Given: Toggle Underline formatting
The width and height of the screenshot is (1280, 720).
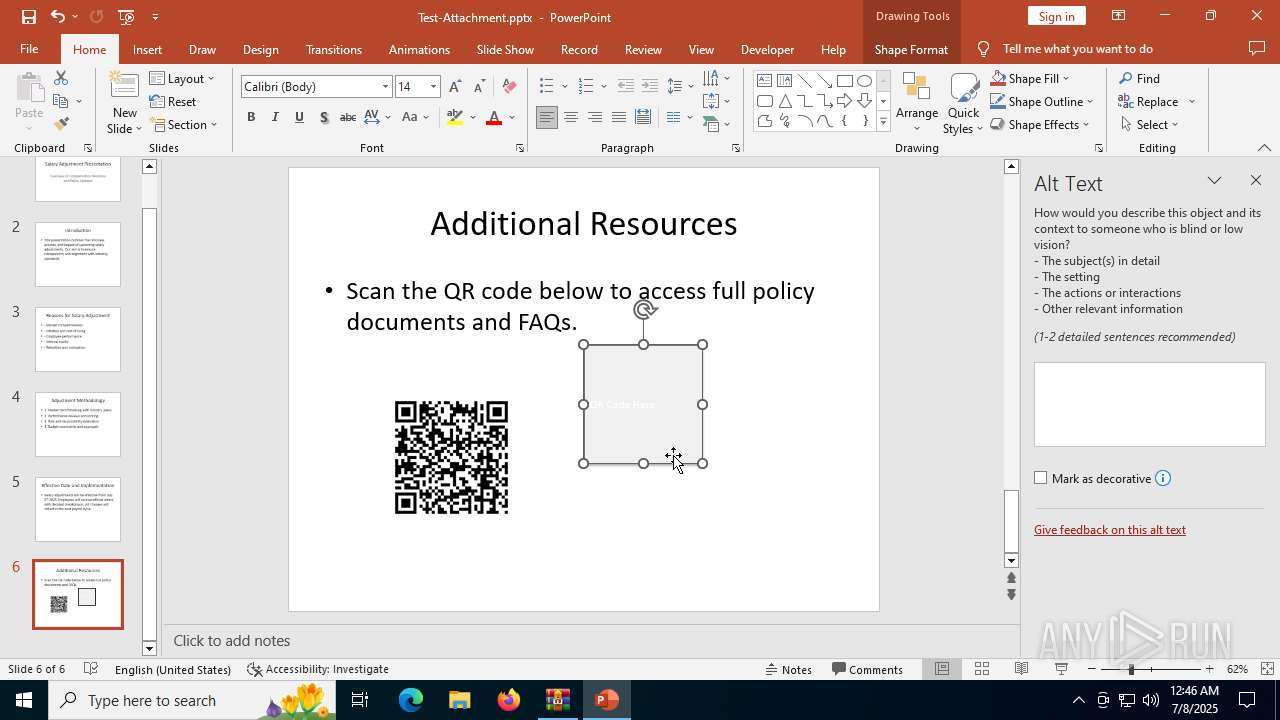Looking at the screenshot, I should pos(299,117).
